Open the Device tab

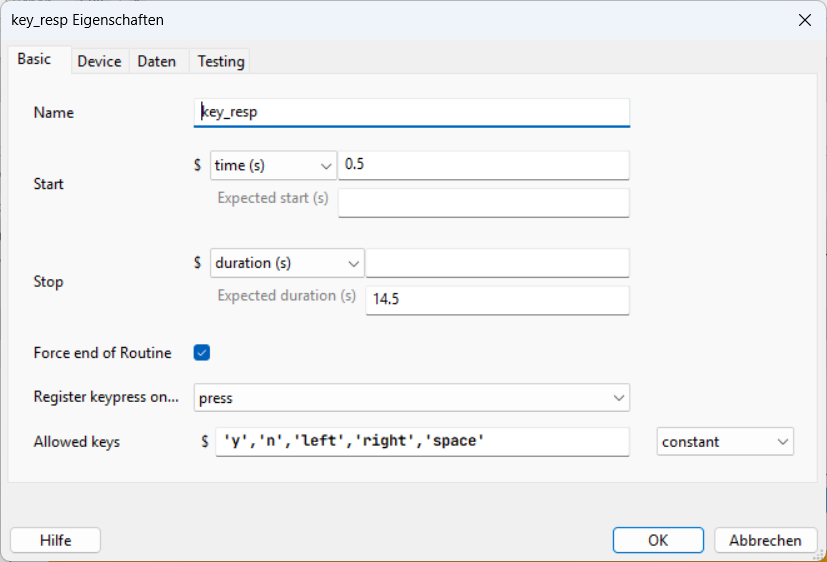click(x=99, y=61)
